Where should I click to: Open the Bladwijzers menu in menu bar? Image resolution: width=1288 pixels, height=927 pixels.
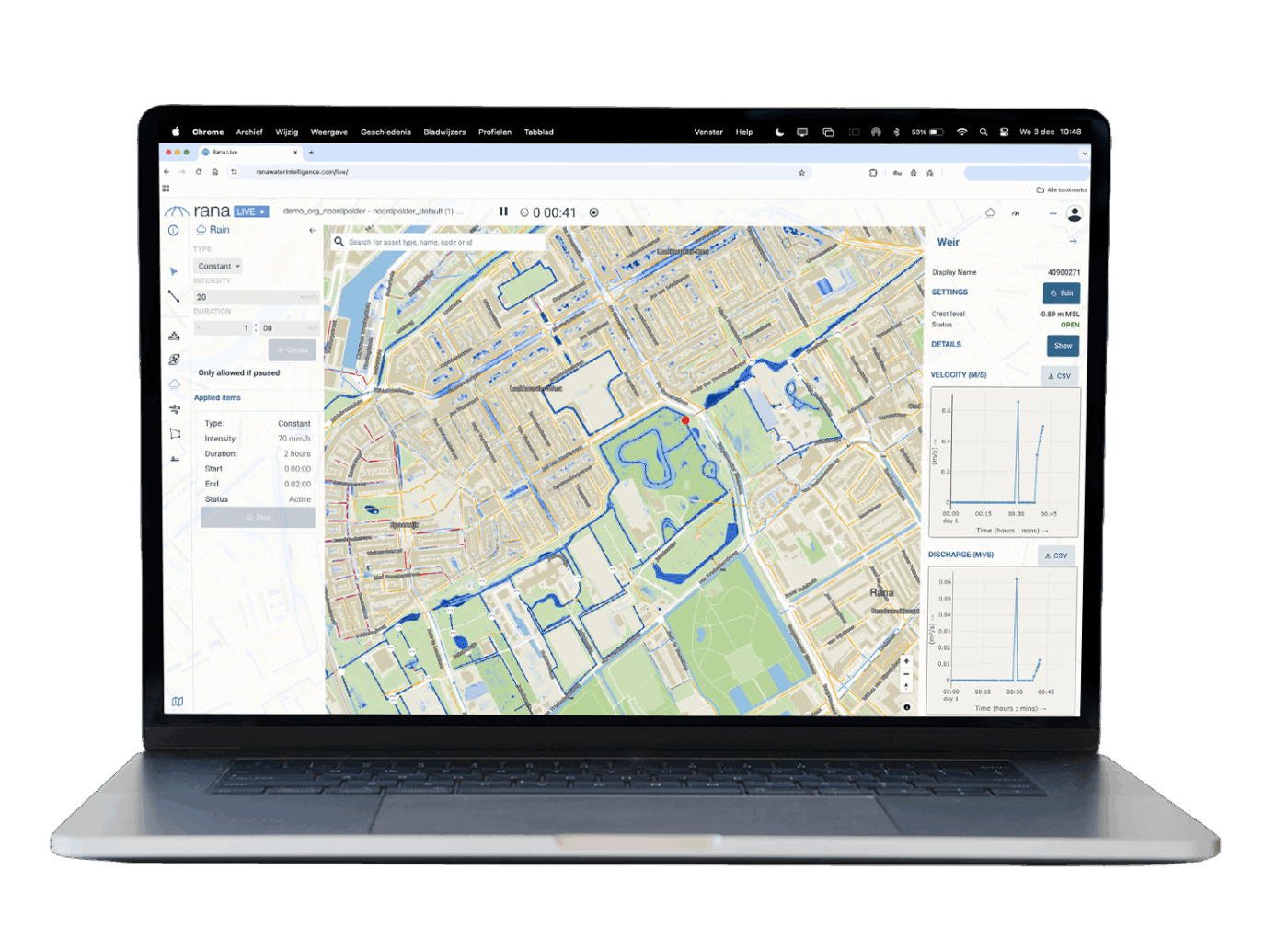(x=444, y=132)
